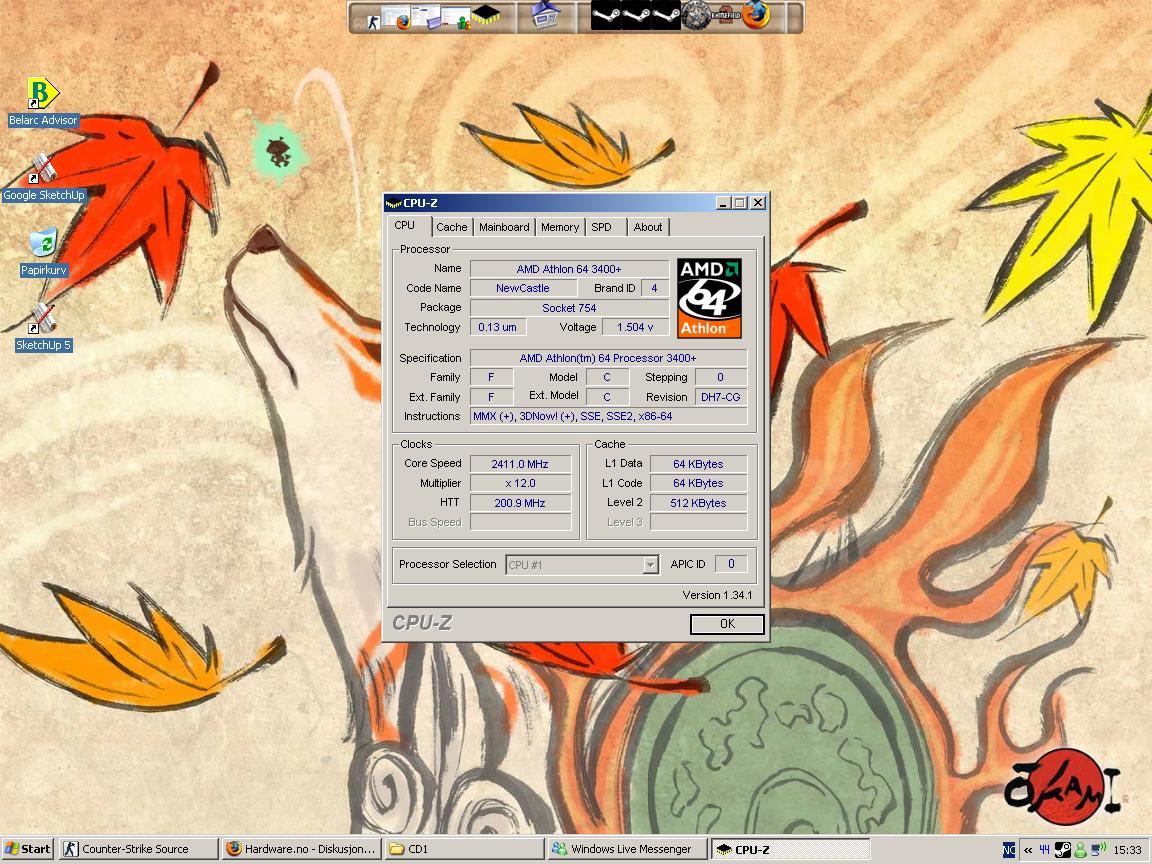The image size is (1152, 864).
Task: Click the Instructions field MMX, 3DNow!, SSE
Action: pos(608,416)
